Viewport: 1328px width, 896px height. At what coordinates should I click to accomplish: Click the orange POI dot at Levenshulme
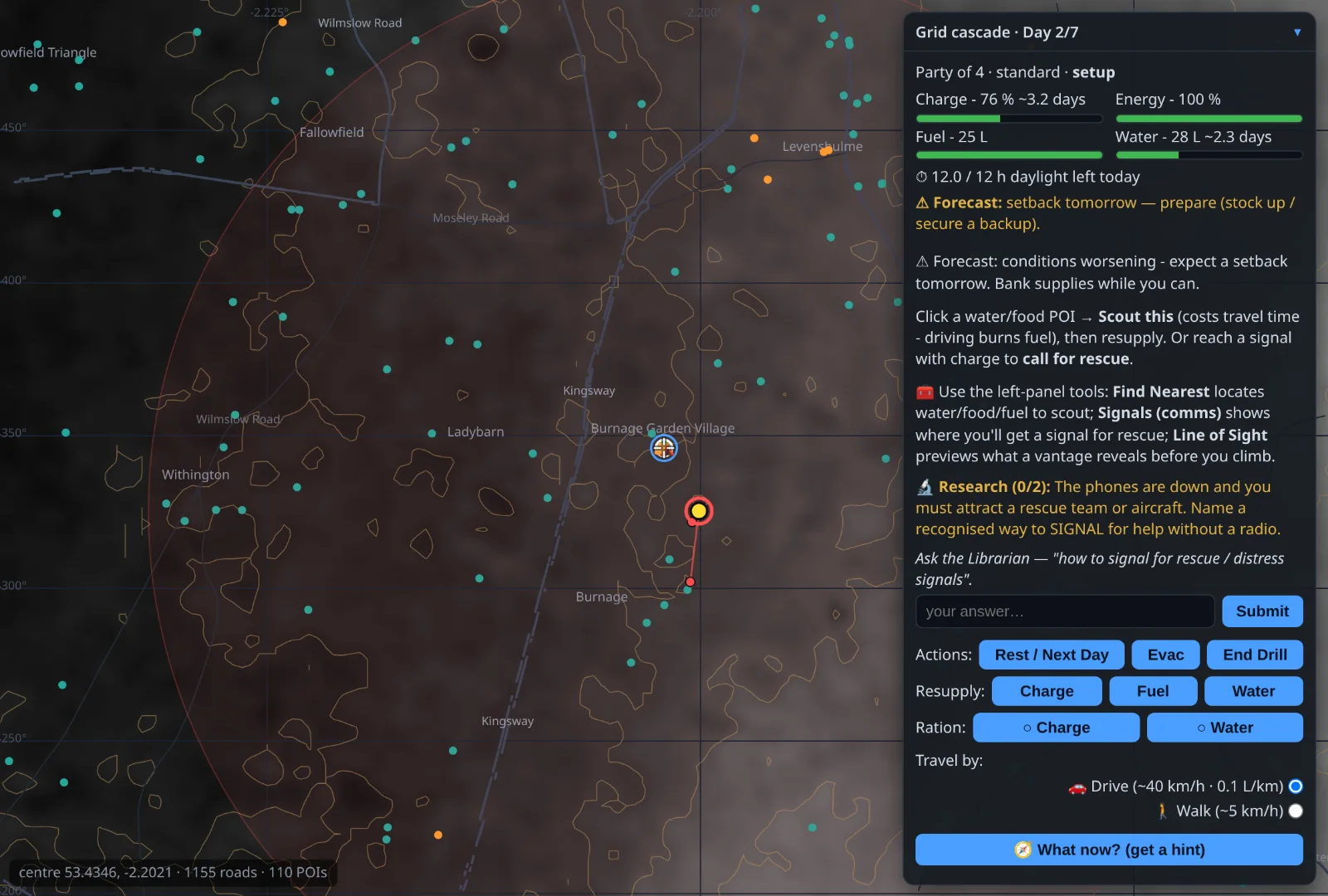point(826,151)
